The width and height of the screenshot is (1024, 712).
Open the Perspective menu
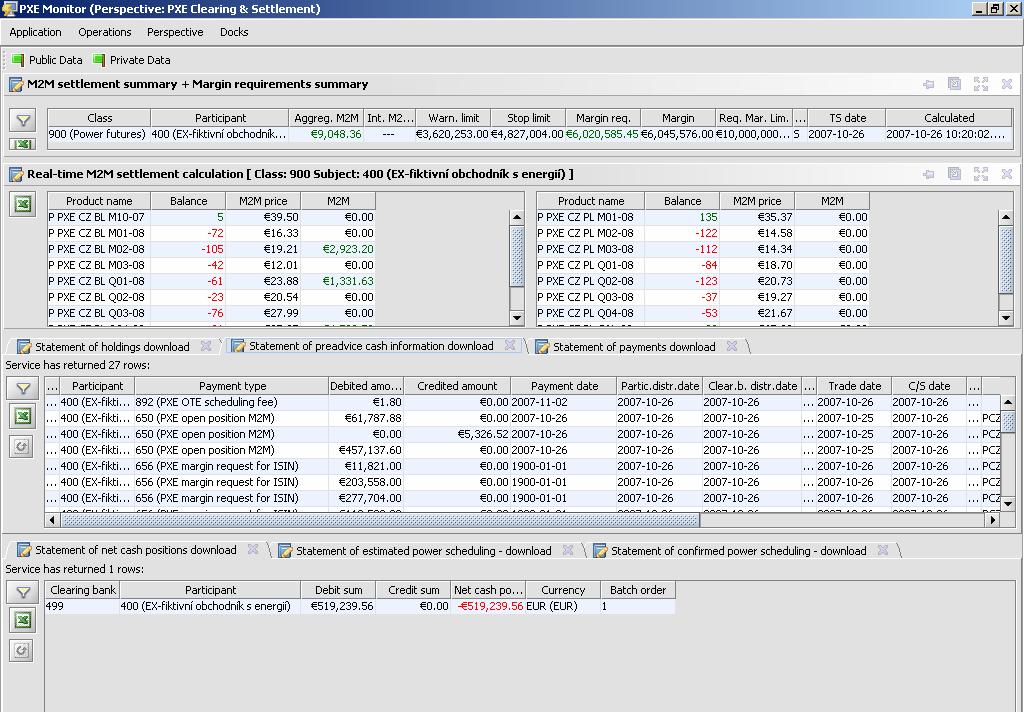tap(175, 32)
